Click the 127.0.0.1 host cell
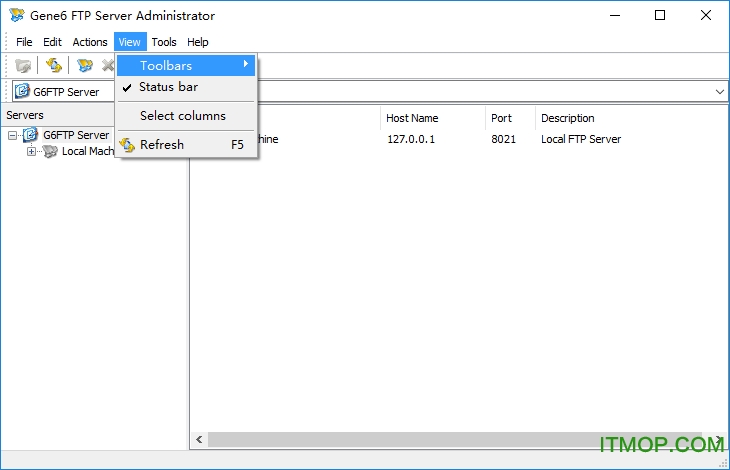This screenshot has height=470, width=730. [x=411, y=139]
